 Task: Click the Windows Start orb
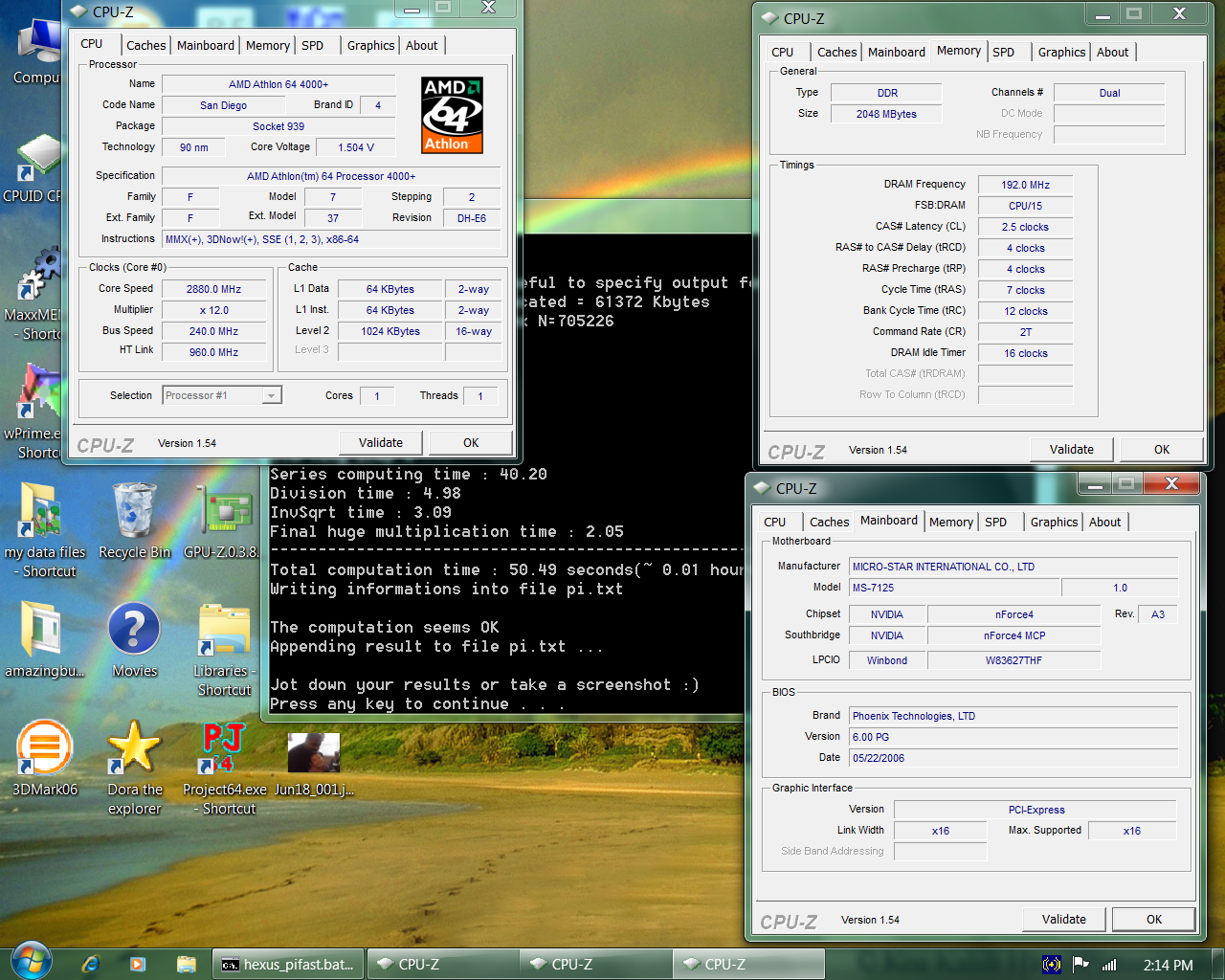tap(31, 961)
